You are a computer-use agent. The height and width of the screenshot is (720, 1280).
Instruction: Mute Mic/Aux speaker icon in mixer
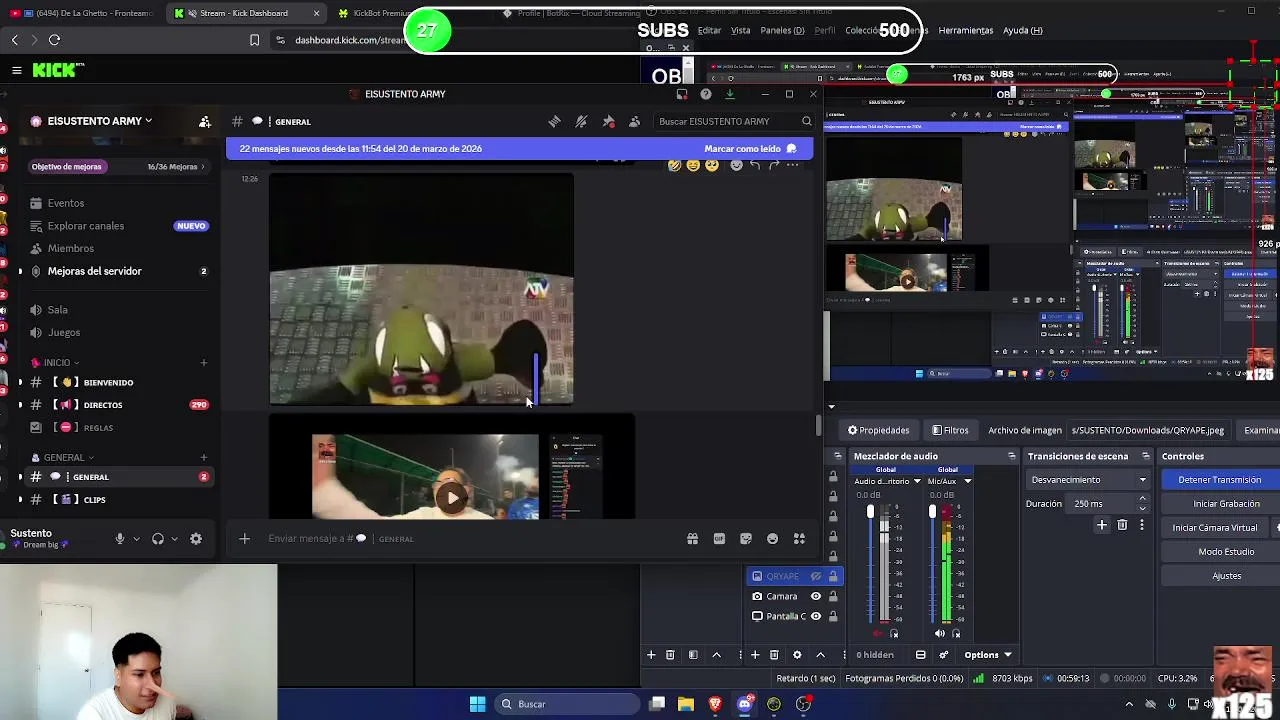pyautogui.click(x=940, y=633)
